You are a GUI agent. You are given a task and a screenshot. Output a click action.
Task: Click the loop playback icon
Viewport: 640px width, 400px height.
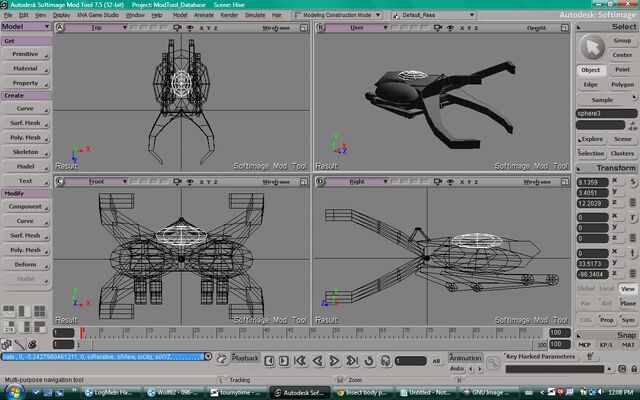[369, 361]
